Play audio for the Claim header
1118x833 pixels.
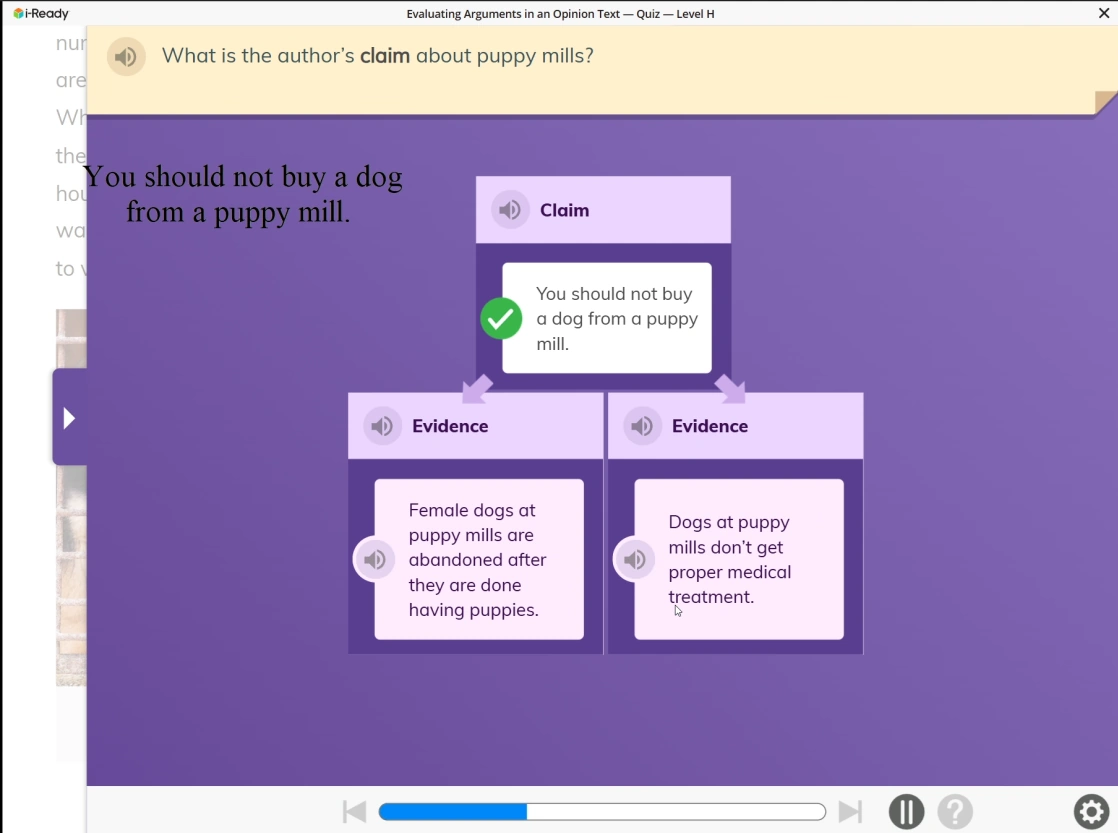(x=510, y=210)
